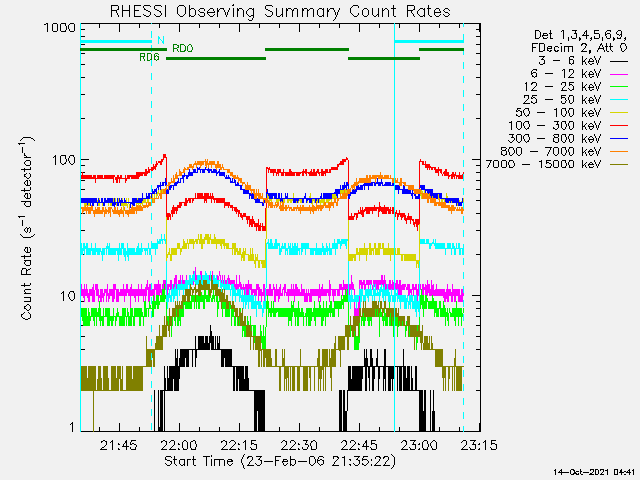Select the '12 - 25 keV' legend label

coord(562,87)
